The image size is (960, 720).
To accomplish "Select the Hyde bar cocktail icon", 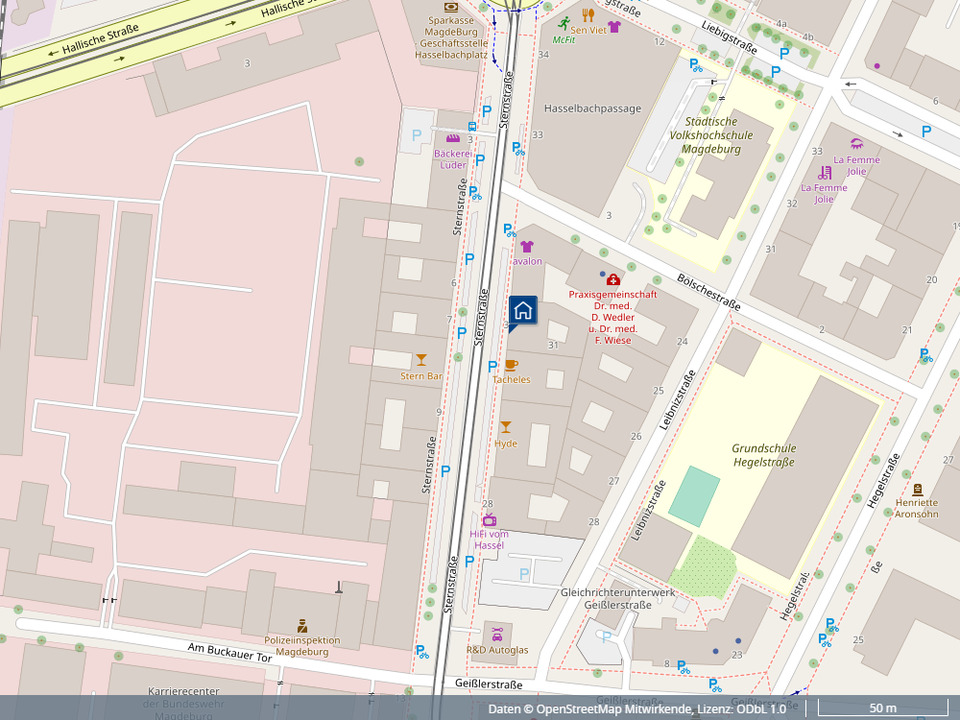I will click(505, 427).
